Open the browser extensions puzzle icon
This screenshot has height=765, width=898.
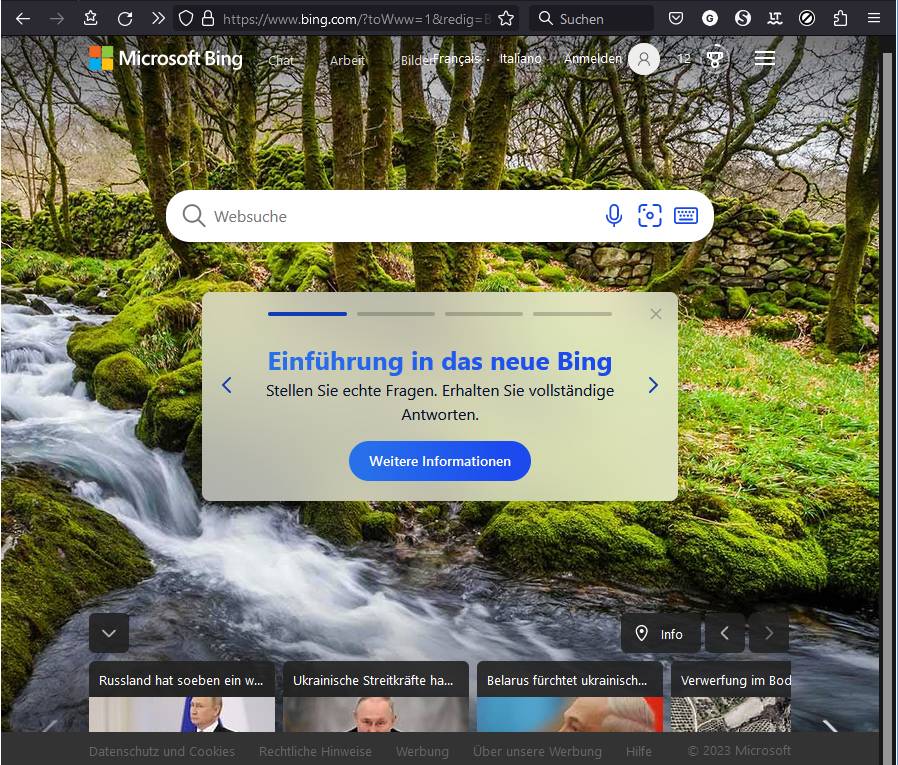(x=841, y=17)
